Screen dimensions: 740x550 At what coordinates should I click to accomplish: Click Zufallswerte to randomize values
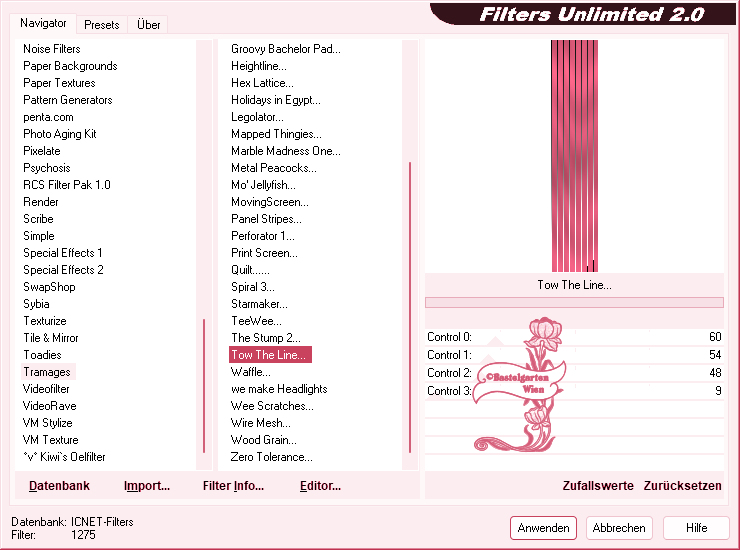tap(598, 486)
